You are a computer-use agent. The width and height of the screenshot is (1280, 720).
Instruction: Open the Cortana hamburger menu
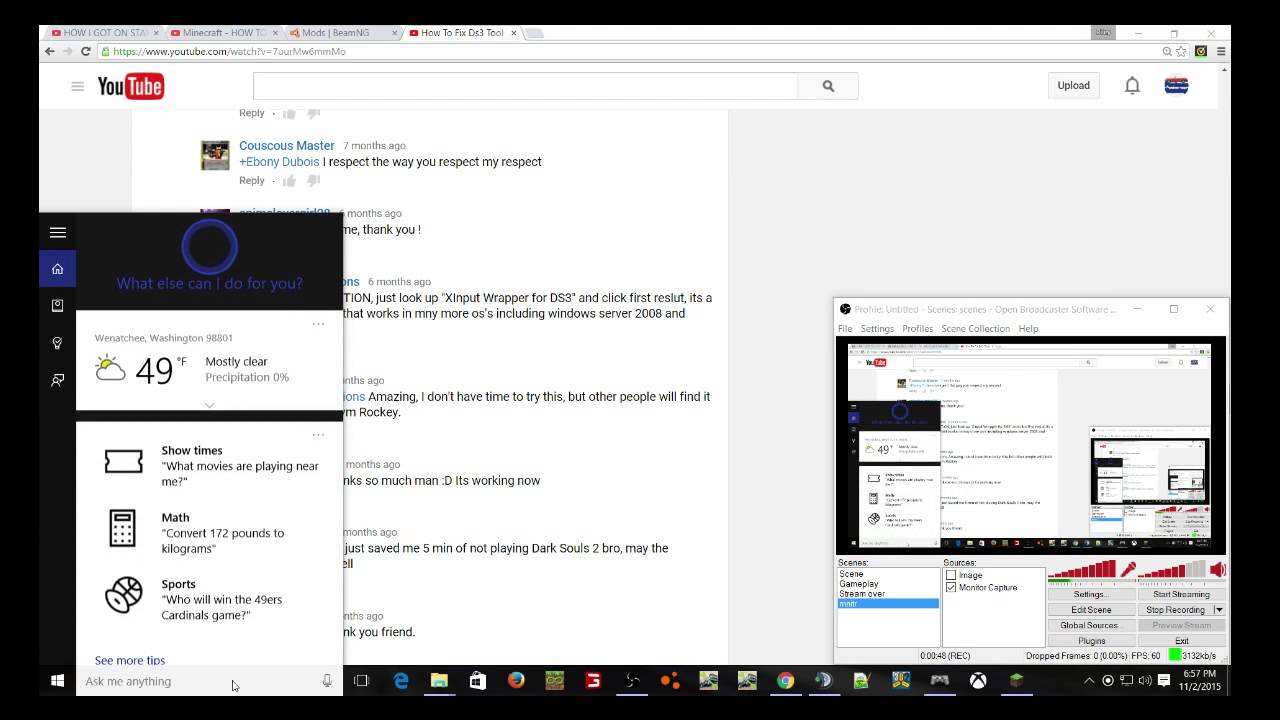pos(58,232)
